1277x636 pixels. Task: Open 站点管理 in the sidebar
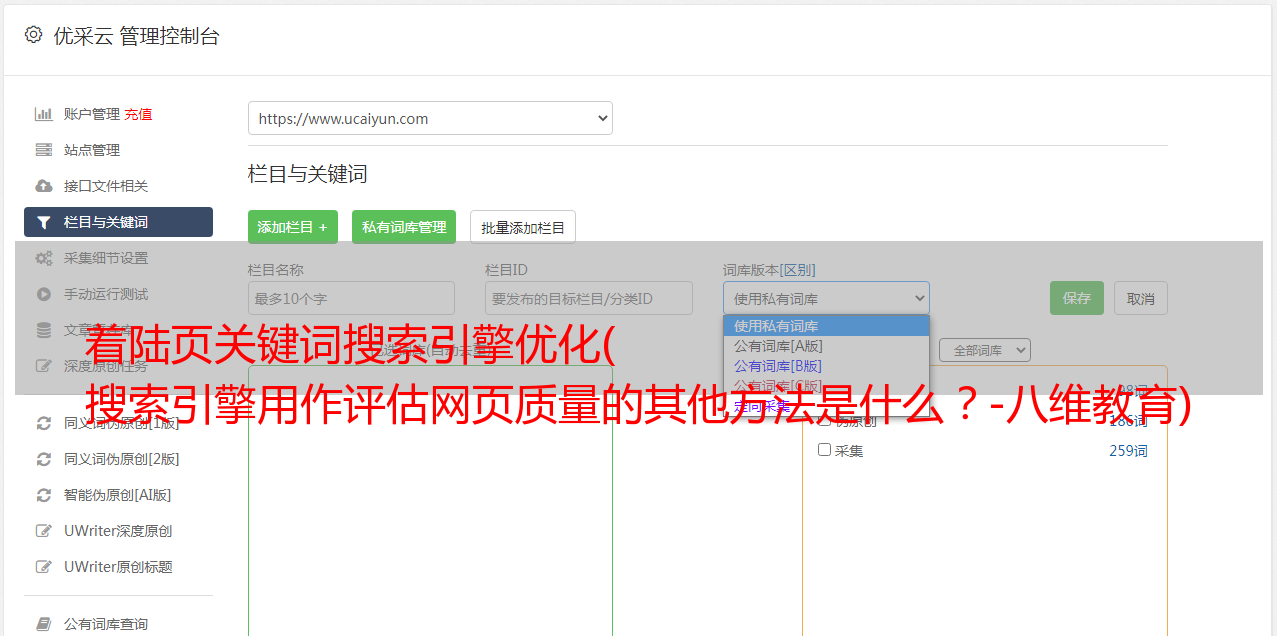click(92, 150)
